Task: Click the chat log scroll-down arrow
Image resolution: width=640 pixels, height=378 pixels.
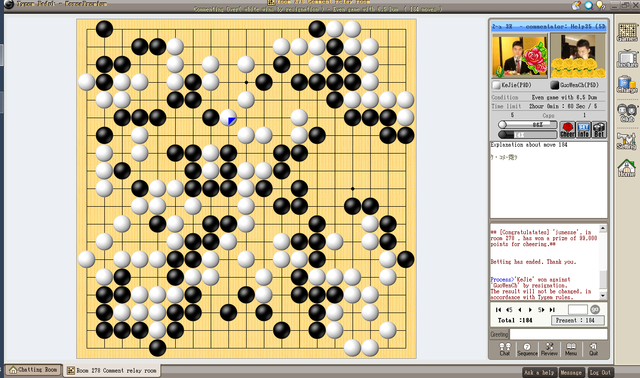Action: pyautogui.click(x=603, y=295)
